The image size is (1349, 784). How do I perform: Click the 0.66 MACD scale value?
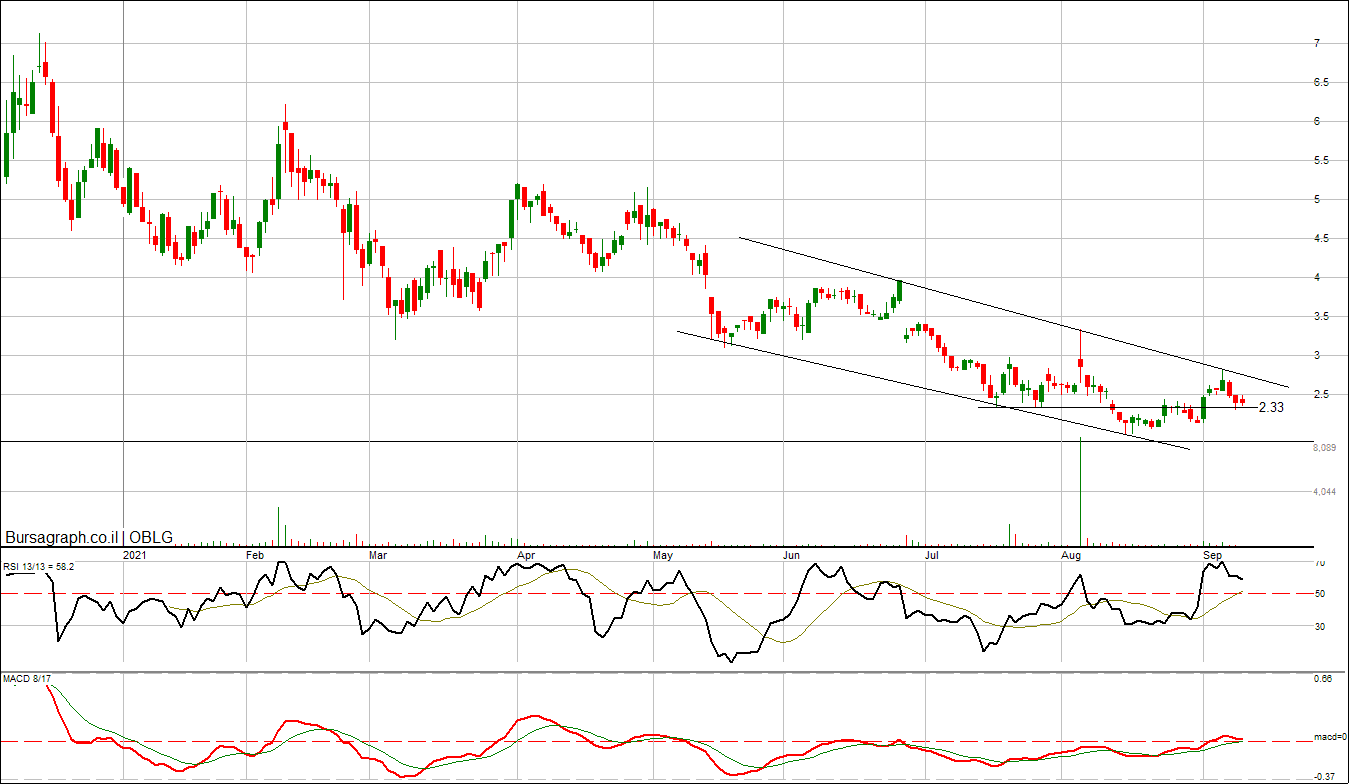tap(1323, 680)
